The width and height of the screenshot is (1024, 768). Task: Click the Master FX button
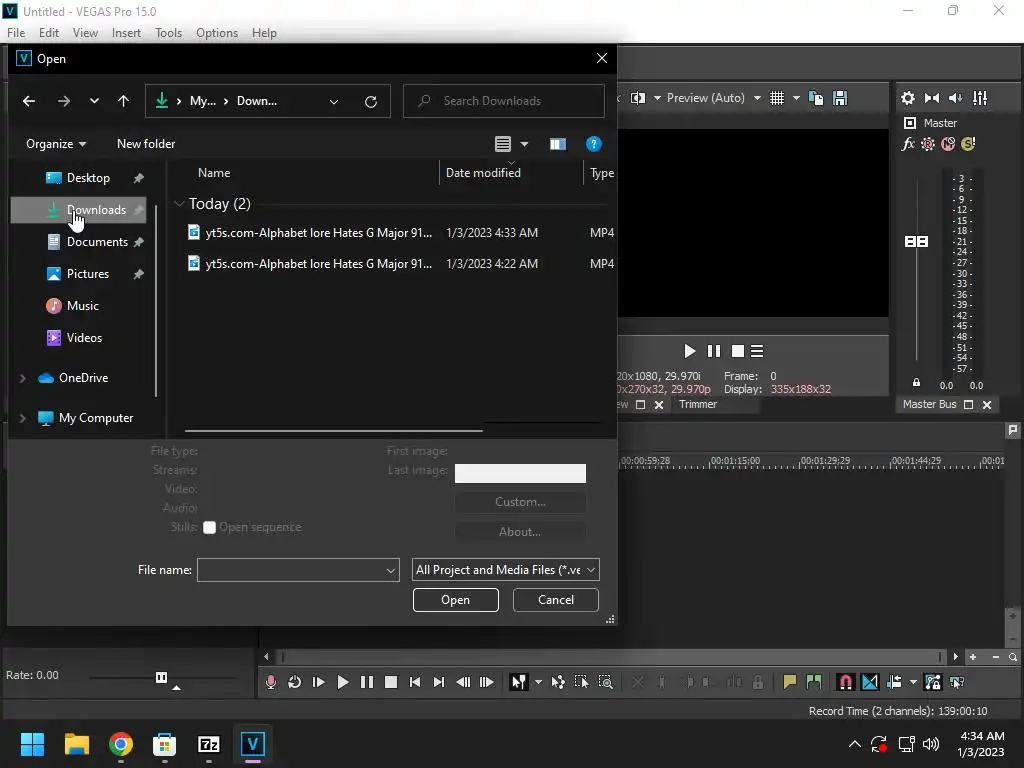(x=908, y=144)
